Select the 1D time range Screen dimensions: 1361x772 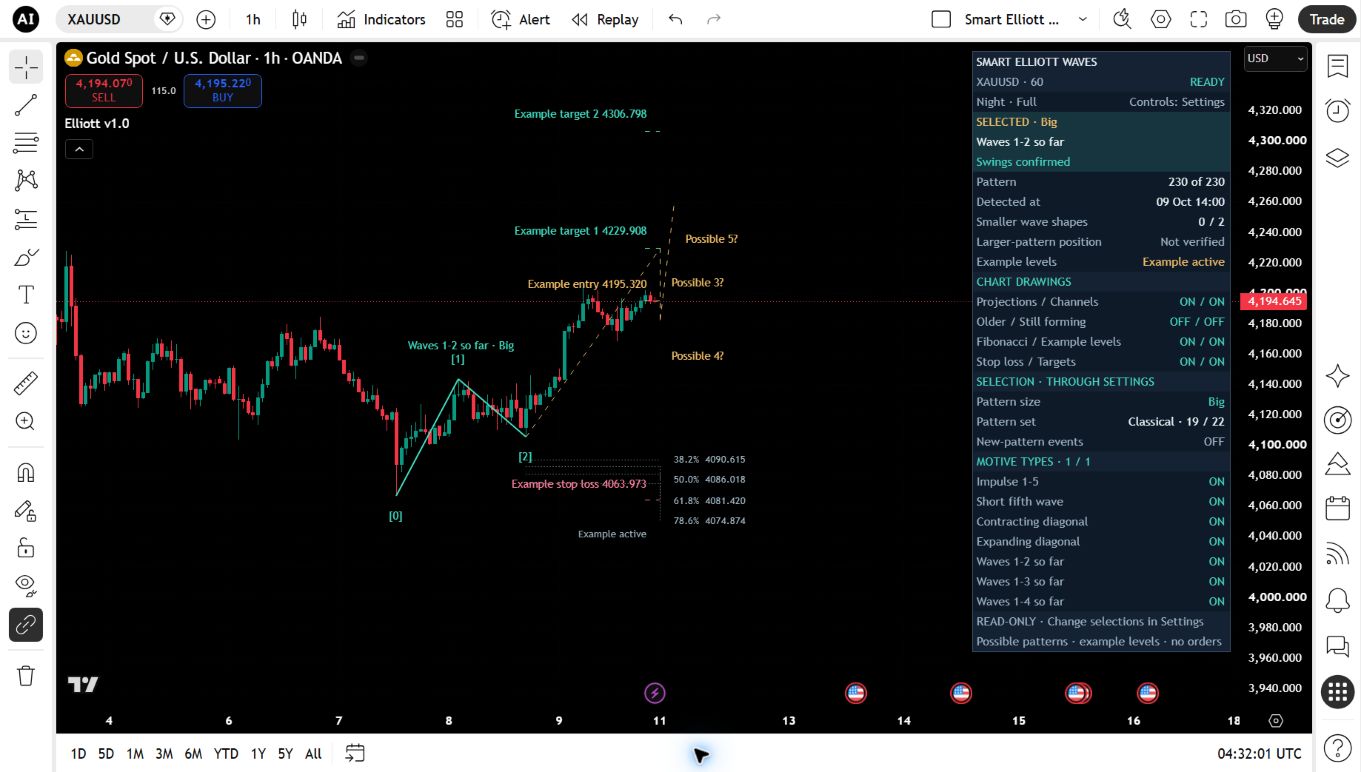coord(78,754)
